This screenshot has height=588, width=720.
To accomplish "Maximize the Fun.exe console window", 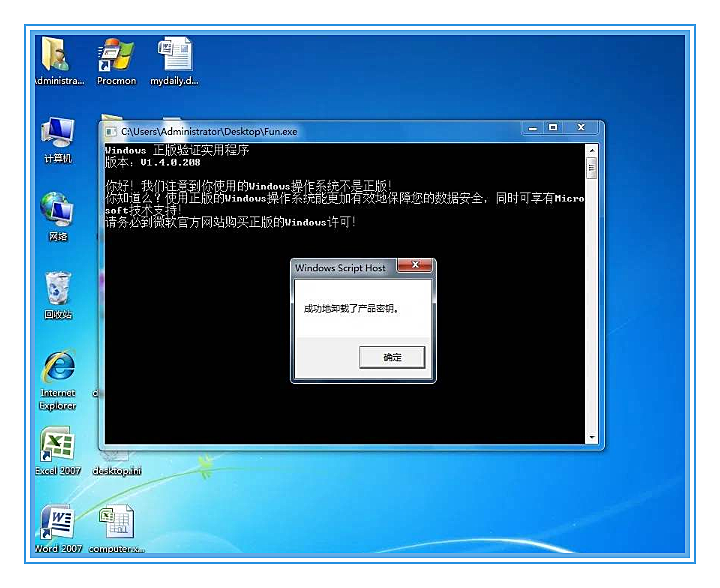I will 553,128.
